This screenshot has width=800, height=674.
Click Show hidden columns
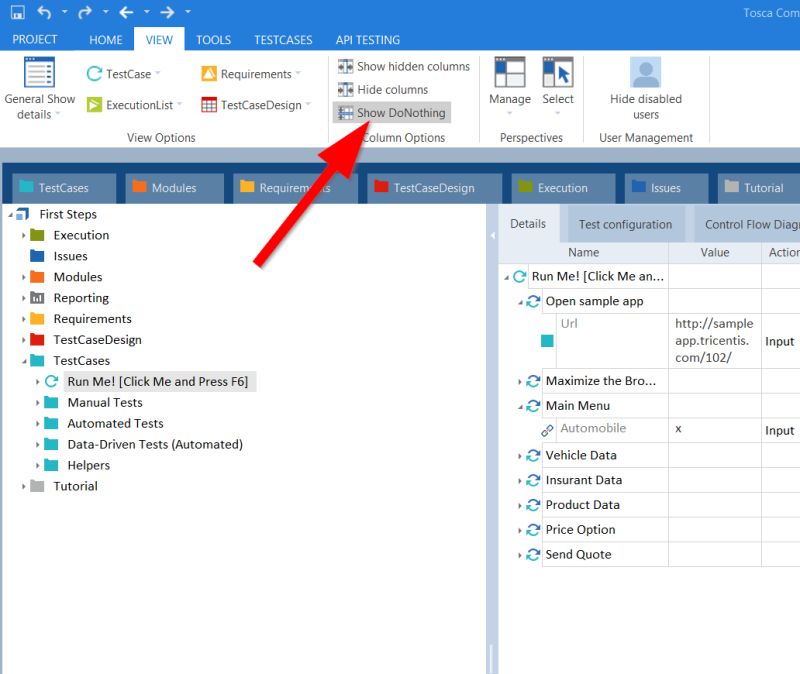[x=403, y=66]
